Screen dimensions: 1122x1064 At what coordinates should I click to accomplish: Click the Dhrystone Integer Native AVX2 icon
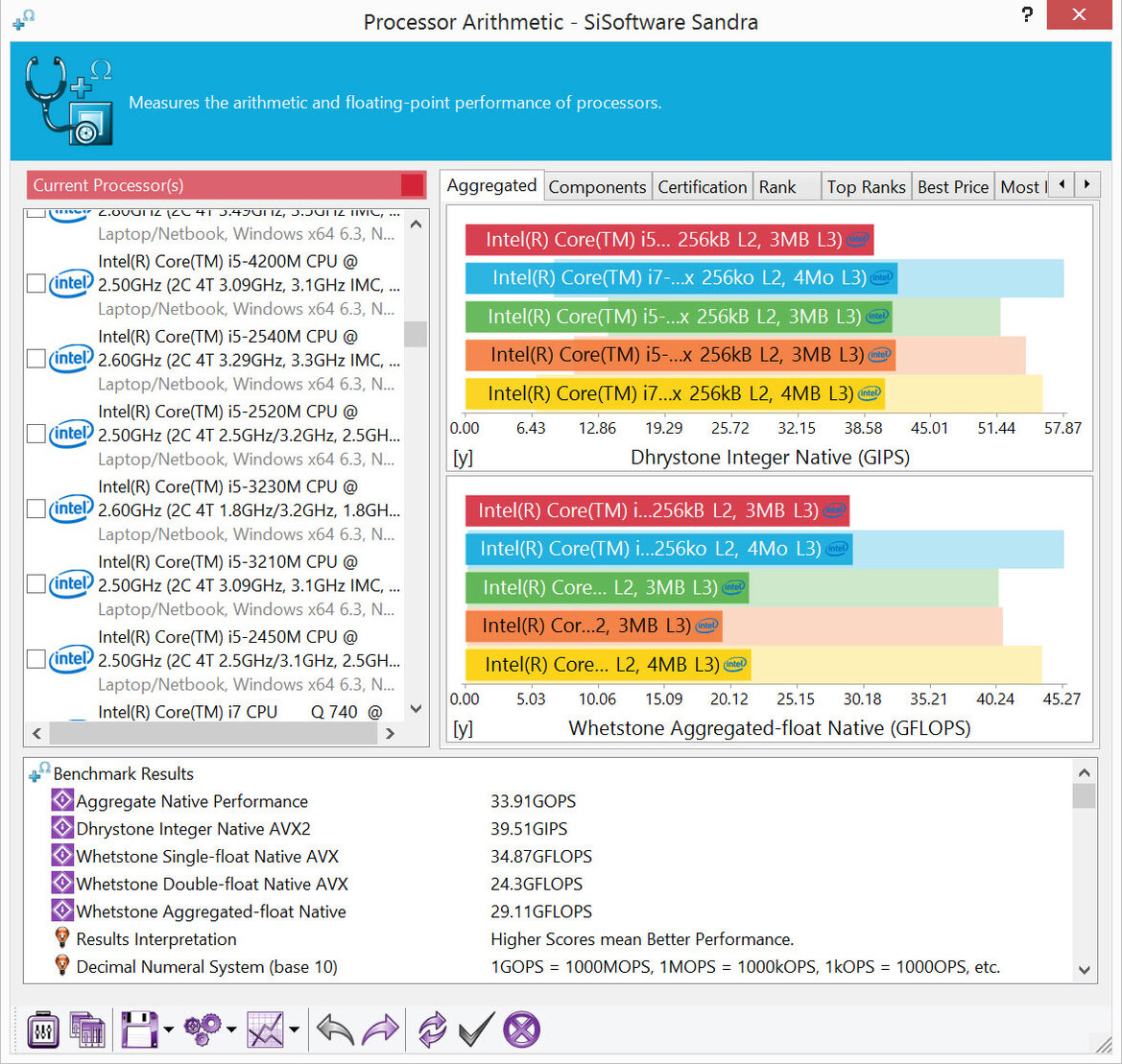coord(62,828)
